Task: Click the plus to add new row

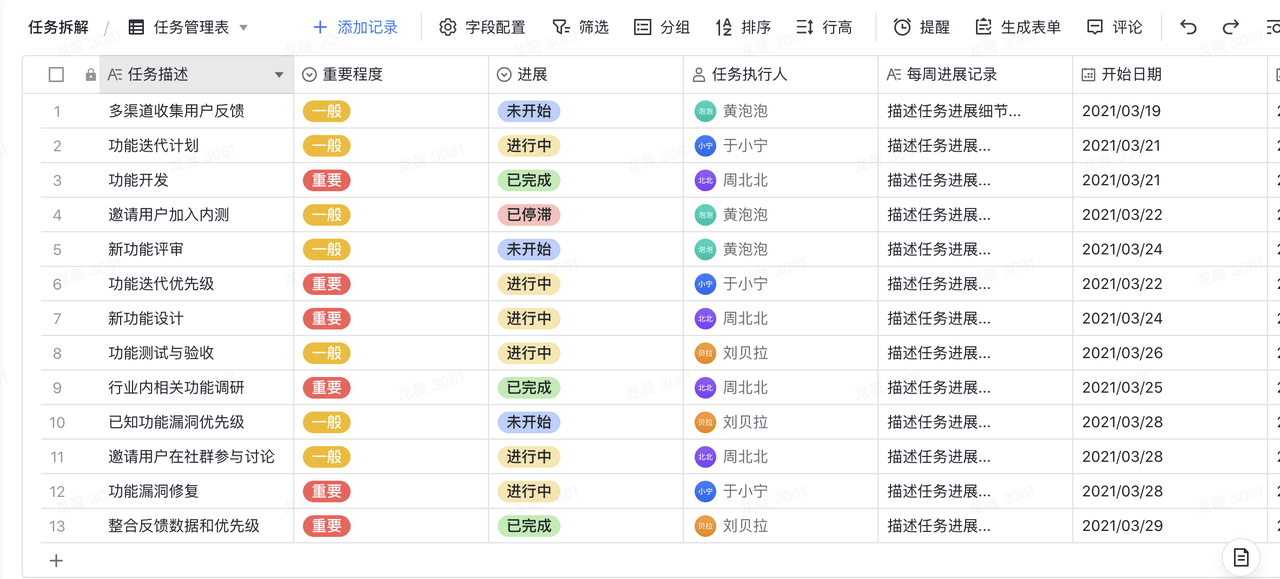Action: pos(56,561)
